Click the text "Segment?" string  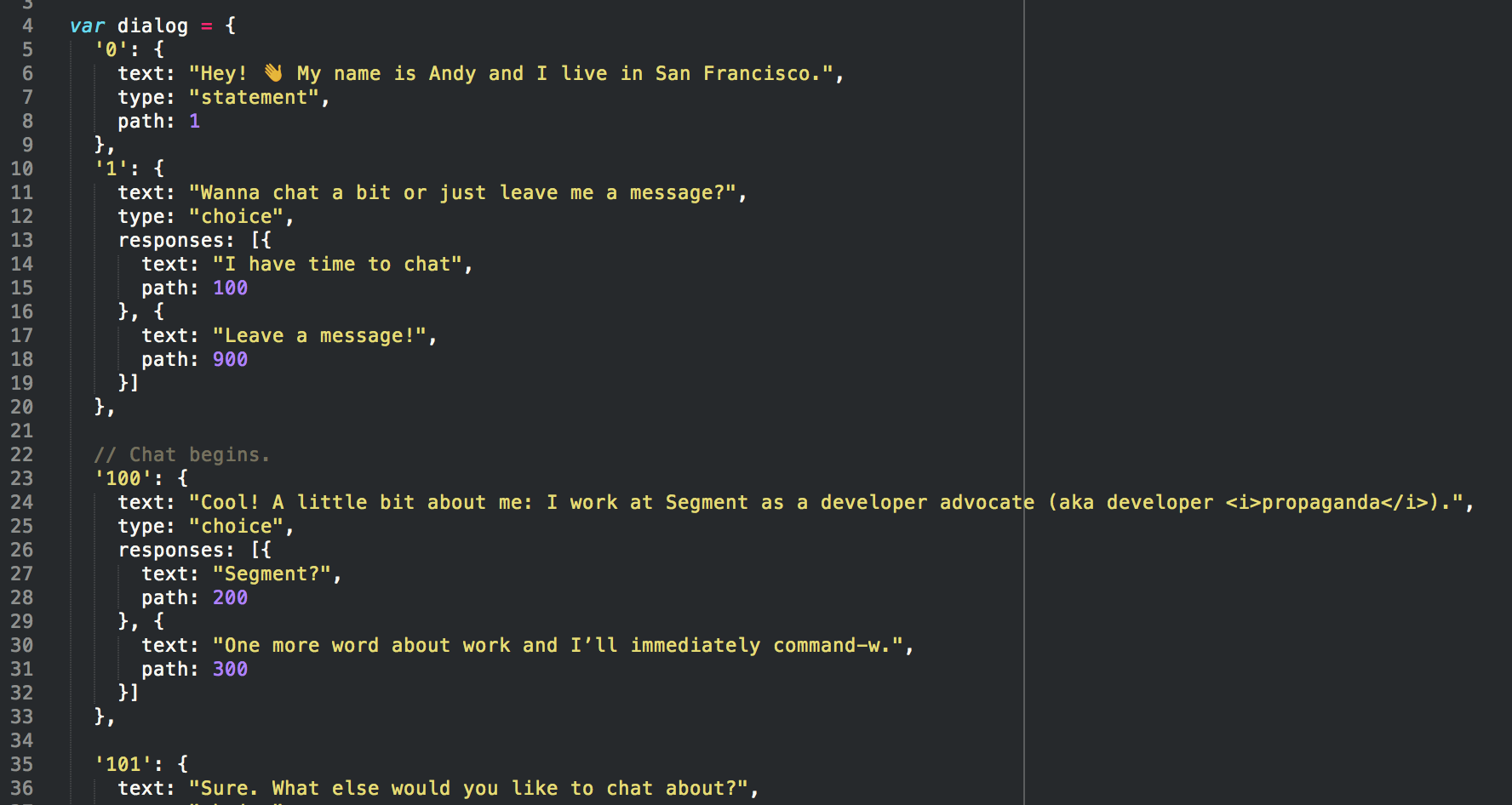(272, 574)
